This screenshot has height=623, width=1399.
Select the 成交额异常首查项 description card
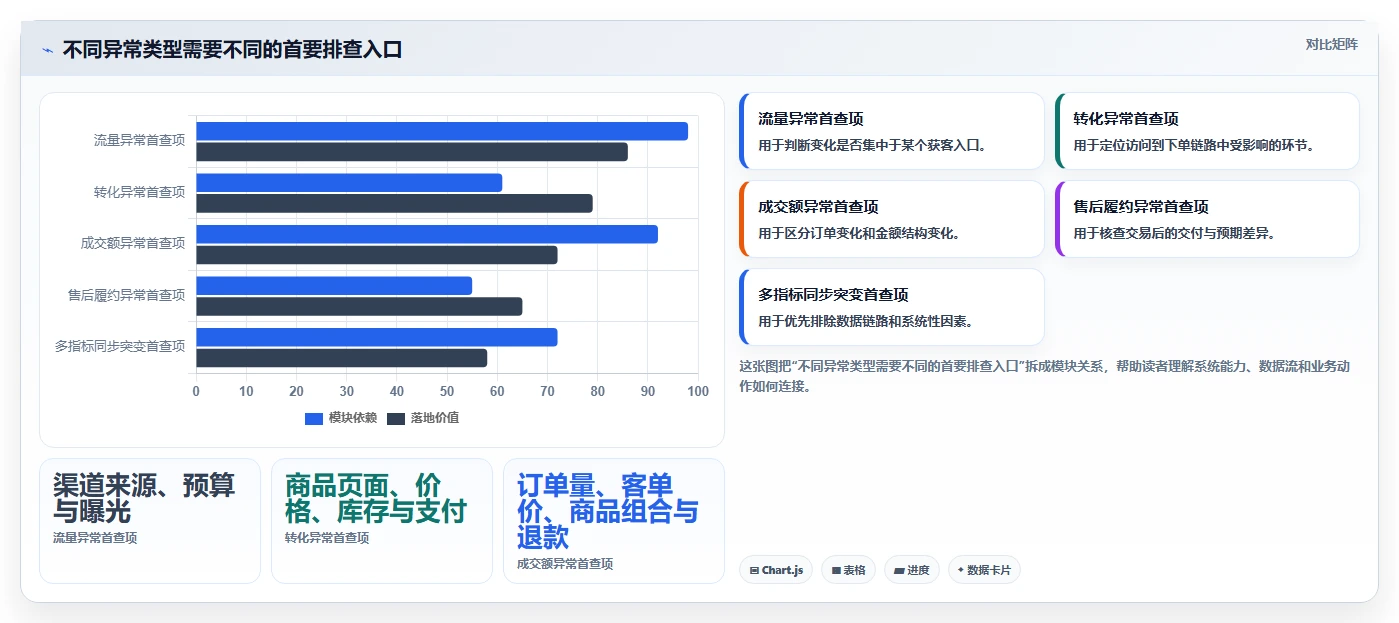[891, 219]
